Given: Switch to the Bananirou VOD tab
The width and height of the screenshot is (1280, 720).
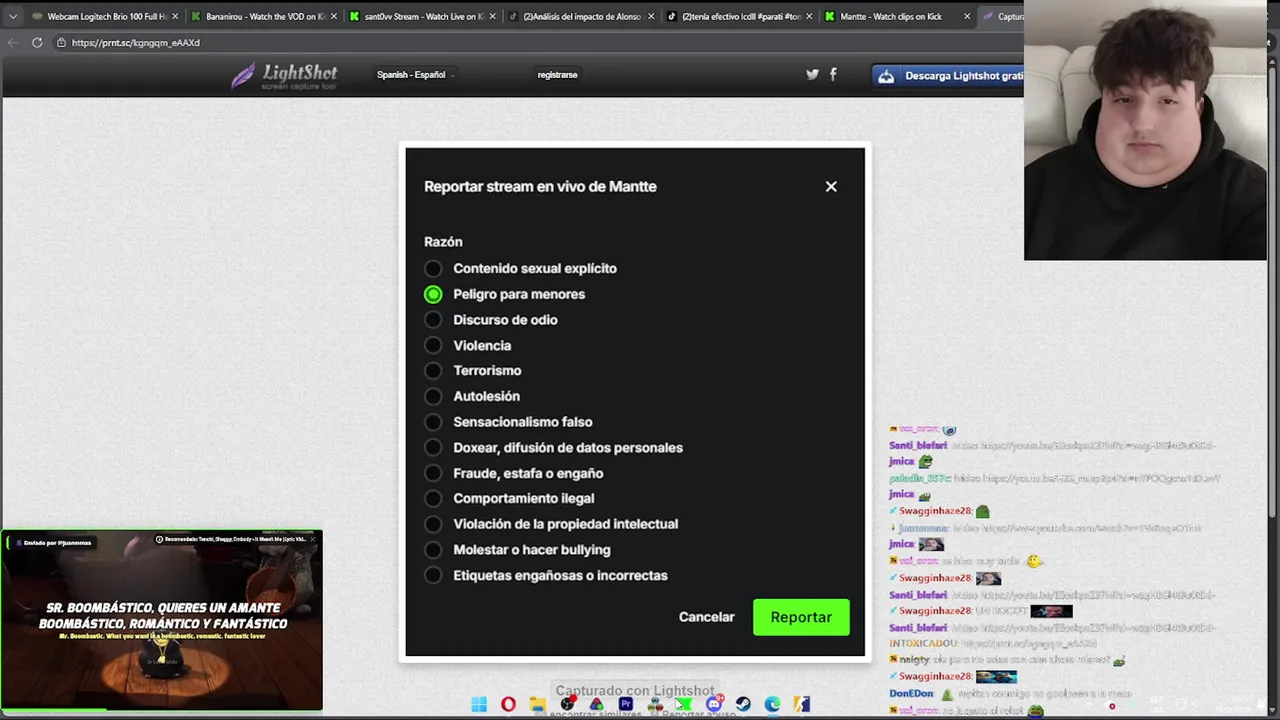Looking at the screenshot, I should 265,16.
